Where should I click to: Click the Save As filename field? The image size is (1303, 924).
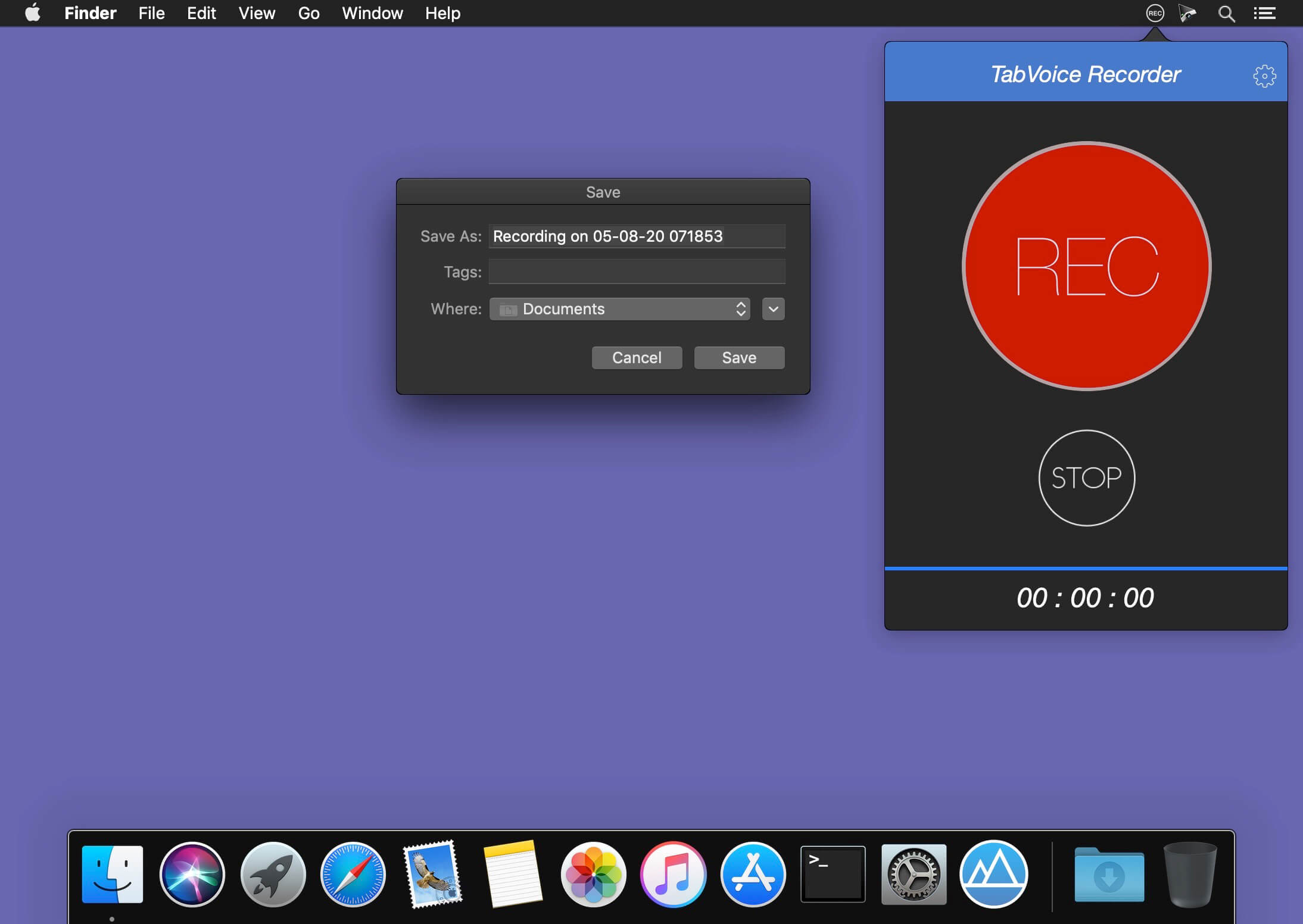point(637,236)
